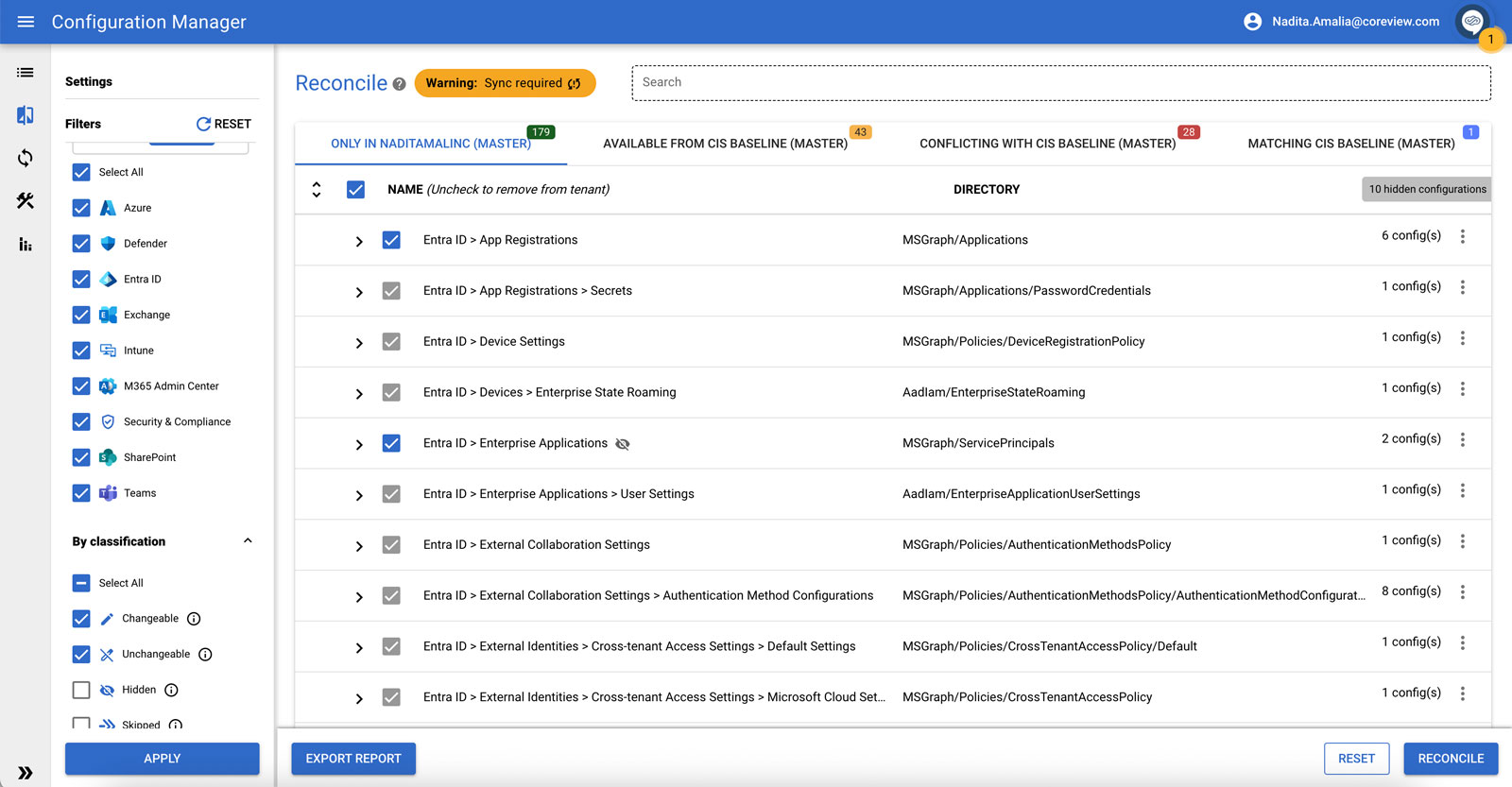Click the Export Report button
This screenshot has height=787, width=1512.
(353, 759)
